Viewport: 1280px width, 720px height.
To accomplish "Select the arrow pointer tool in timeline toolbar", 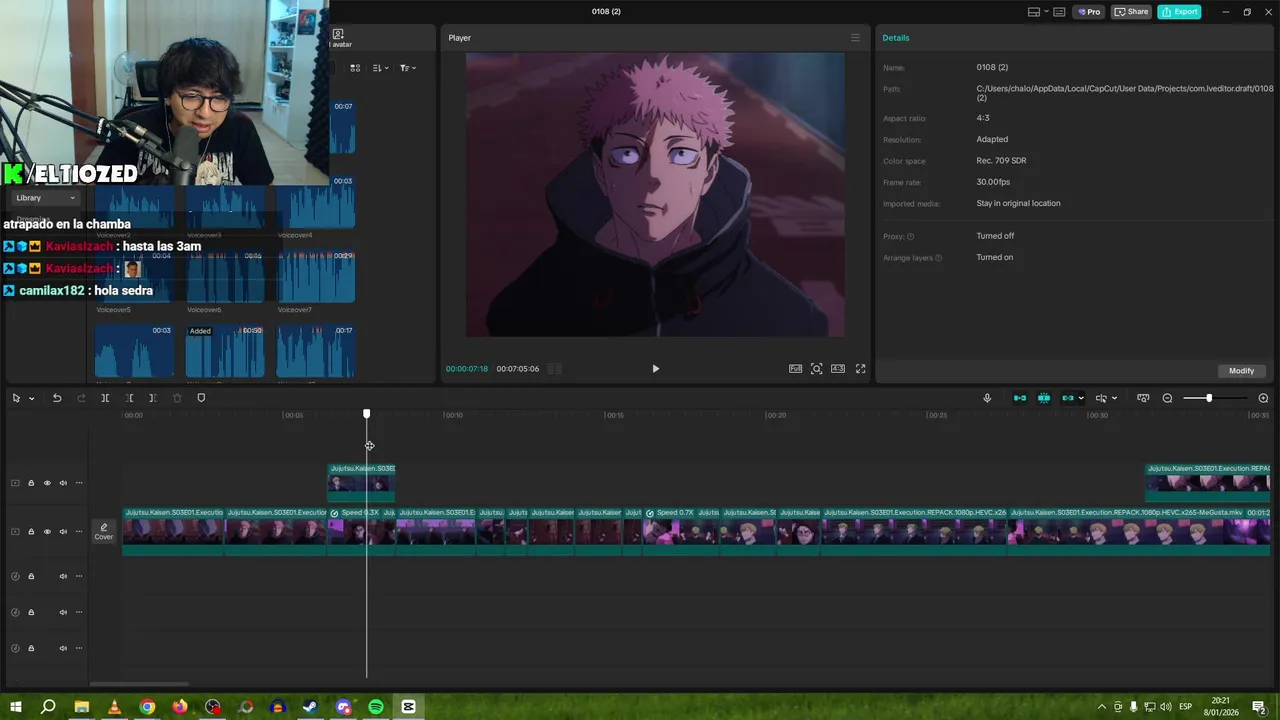I will tap(16, 398).
